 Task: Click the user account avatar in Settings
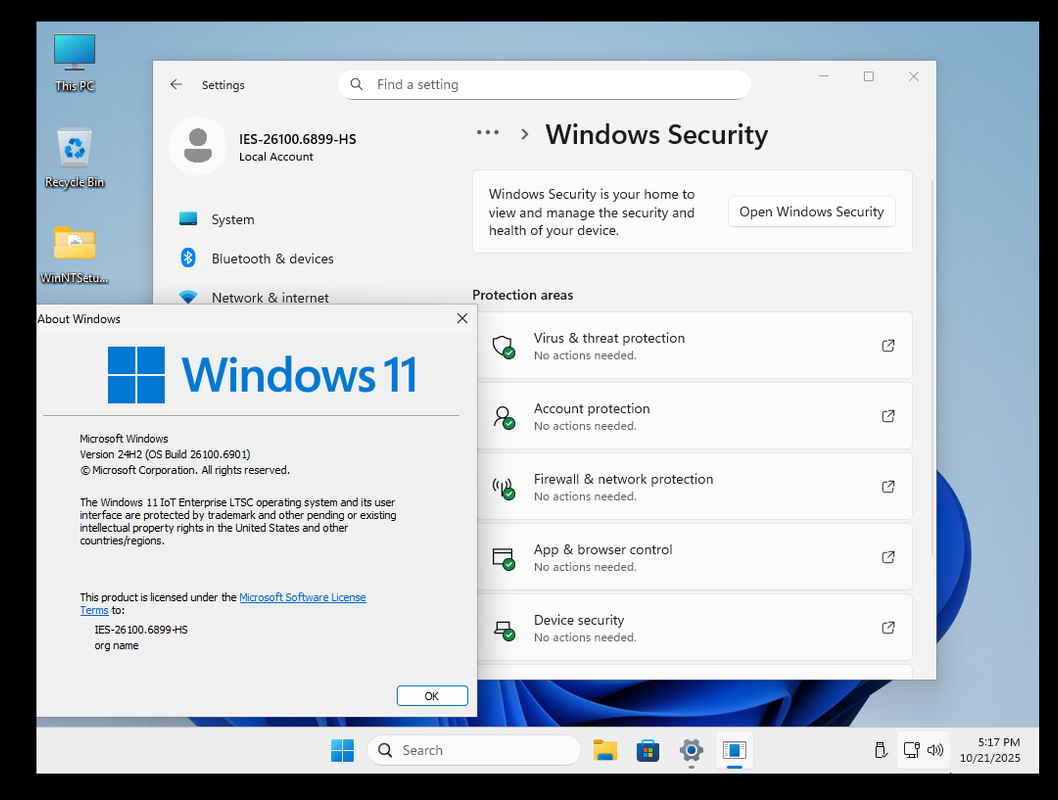pyautogui.click(x=198, y=146)
